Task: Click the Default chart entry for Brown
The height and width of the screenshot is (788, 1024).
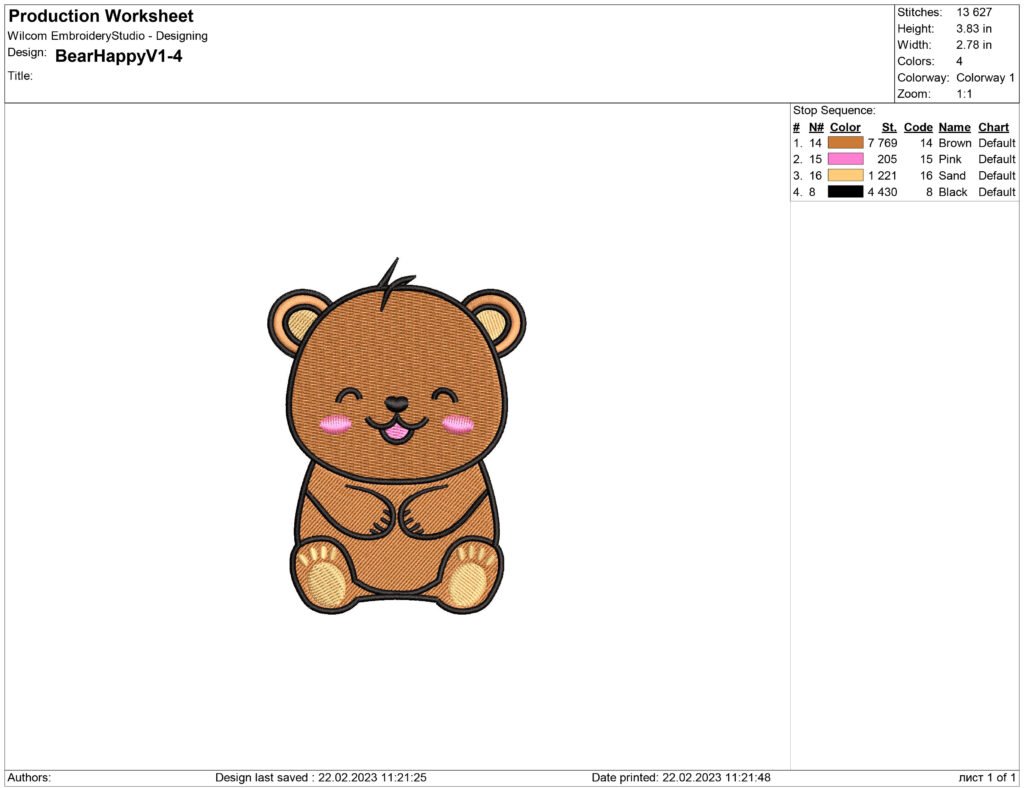Action: pos(996,142)
